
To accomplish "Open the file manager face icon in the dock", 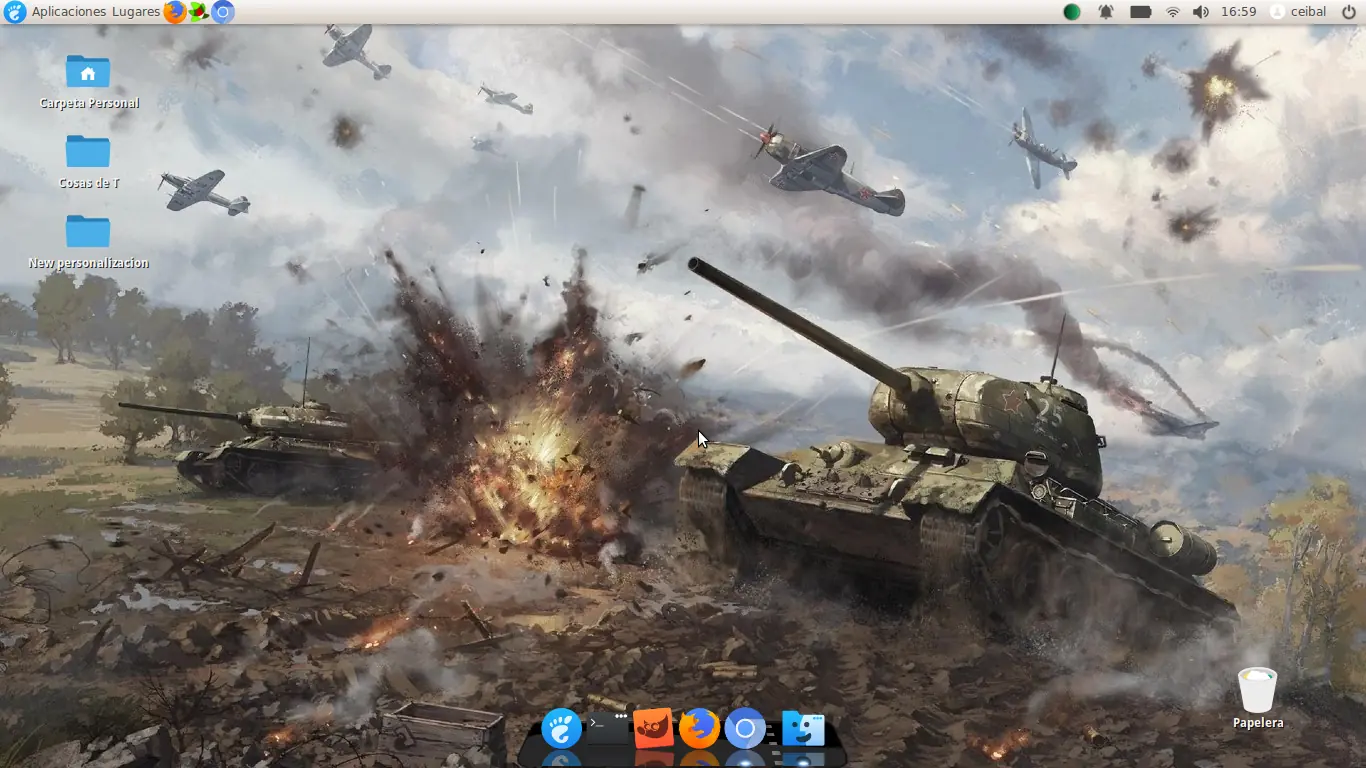I will coord(803,730).
